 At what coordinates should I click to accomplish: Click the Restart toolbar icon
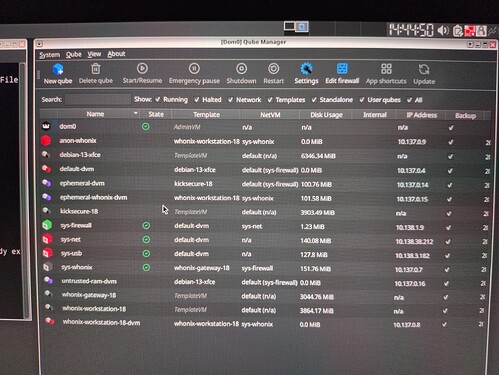pyautogui.click(x=274, y=69)
